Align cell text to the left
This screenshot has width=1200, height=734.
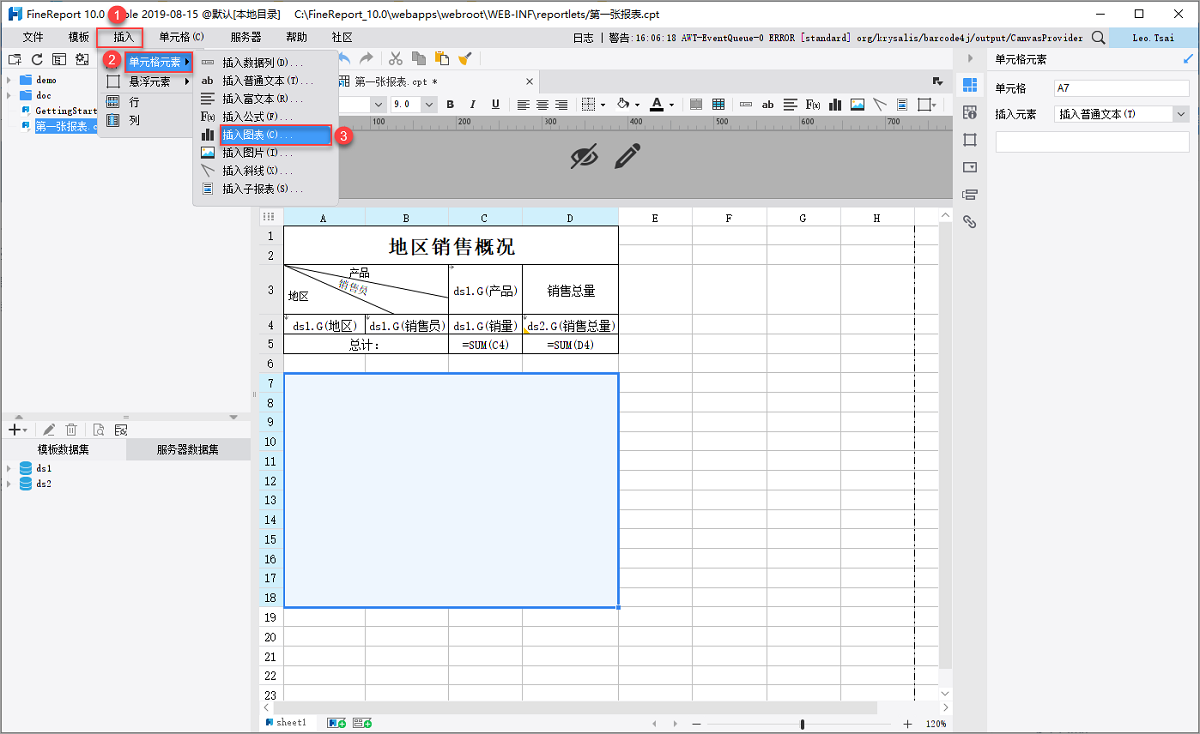click(523, 104)
